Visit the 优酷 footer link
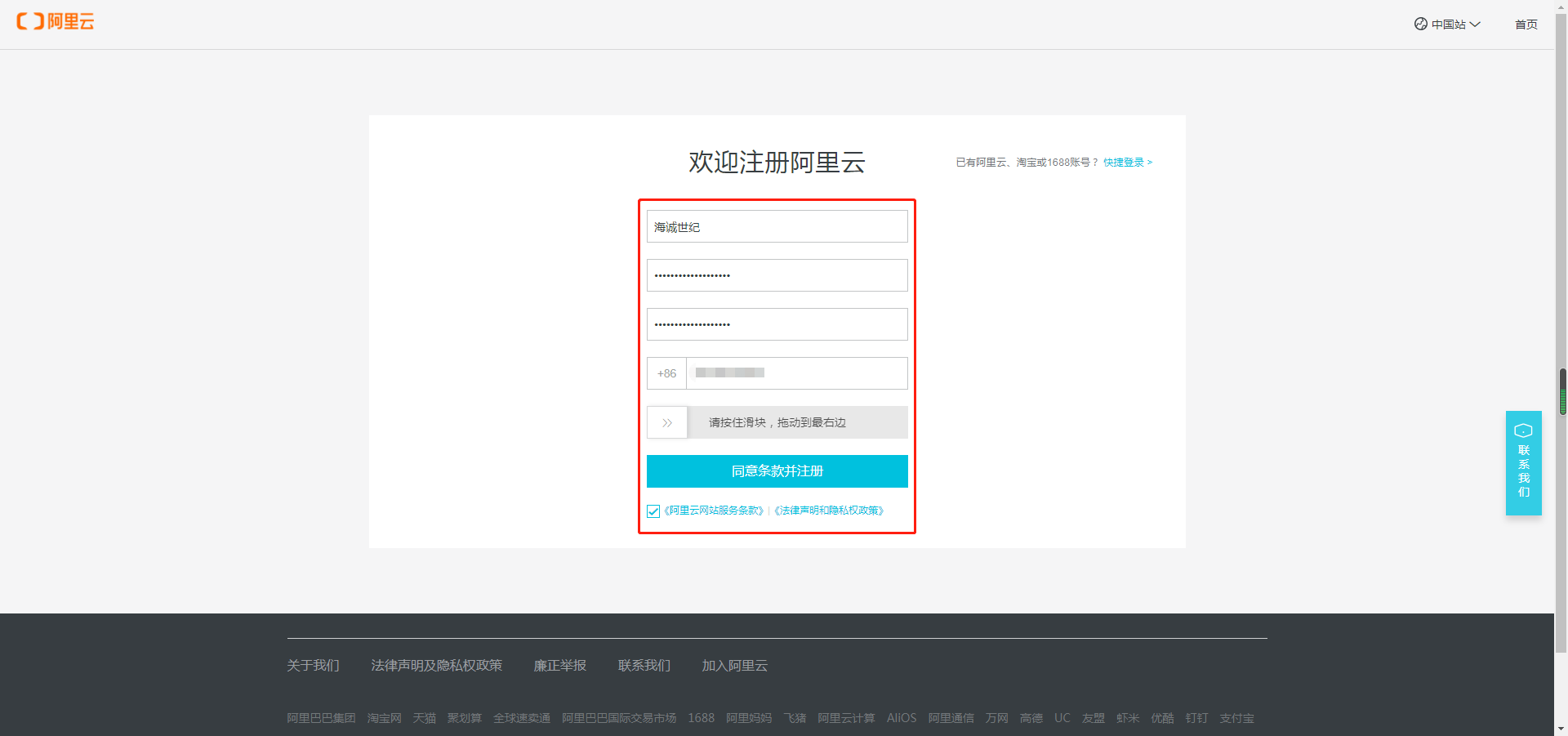Viewport: 1568px width, 736px height. click(1162, 718)
